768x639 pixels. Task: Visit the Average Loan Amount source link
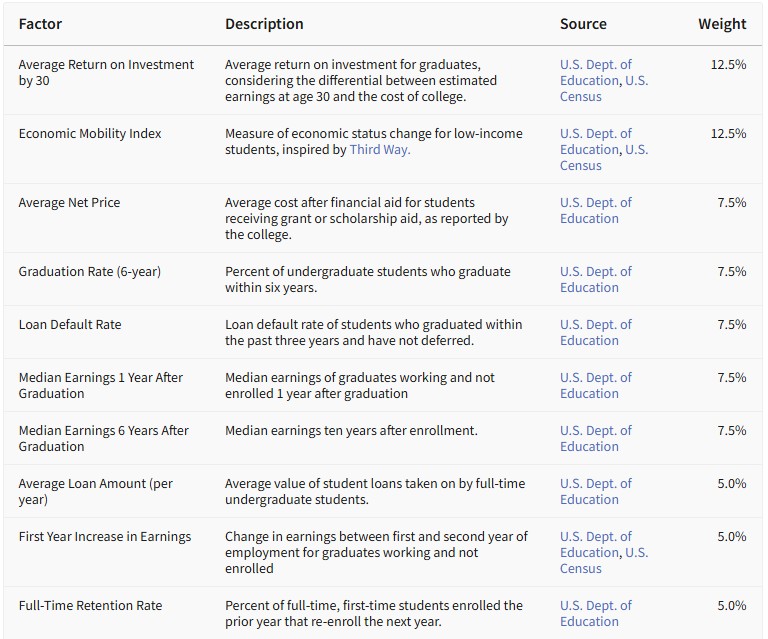tap(595, 492)
